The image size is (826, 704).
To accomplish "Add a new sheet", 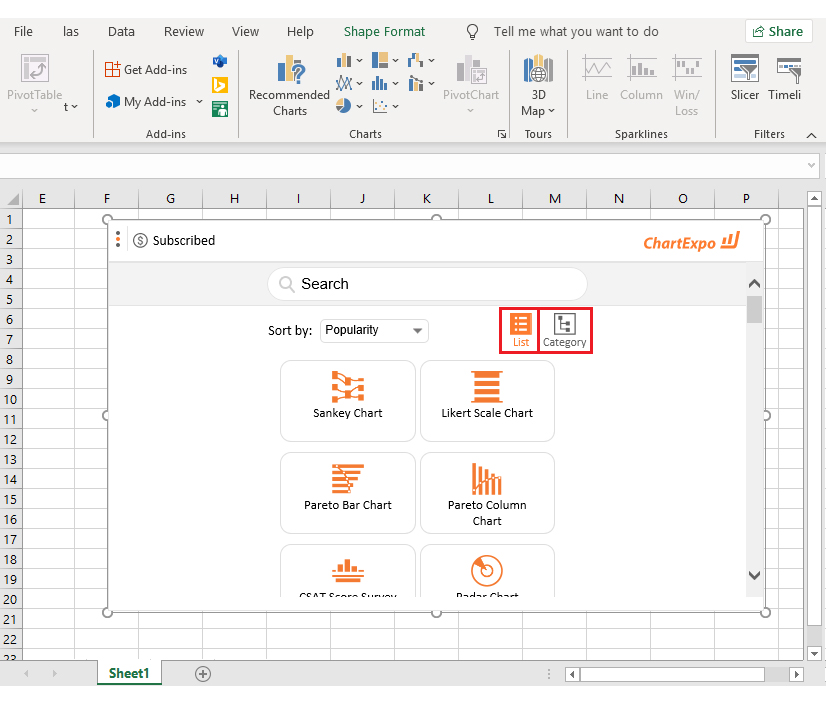I will click(x=203, y=673).
